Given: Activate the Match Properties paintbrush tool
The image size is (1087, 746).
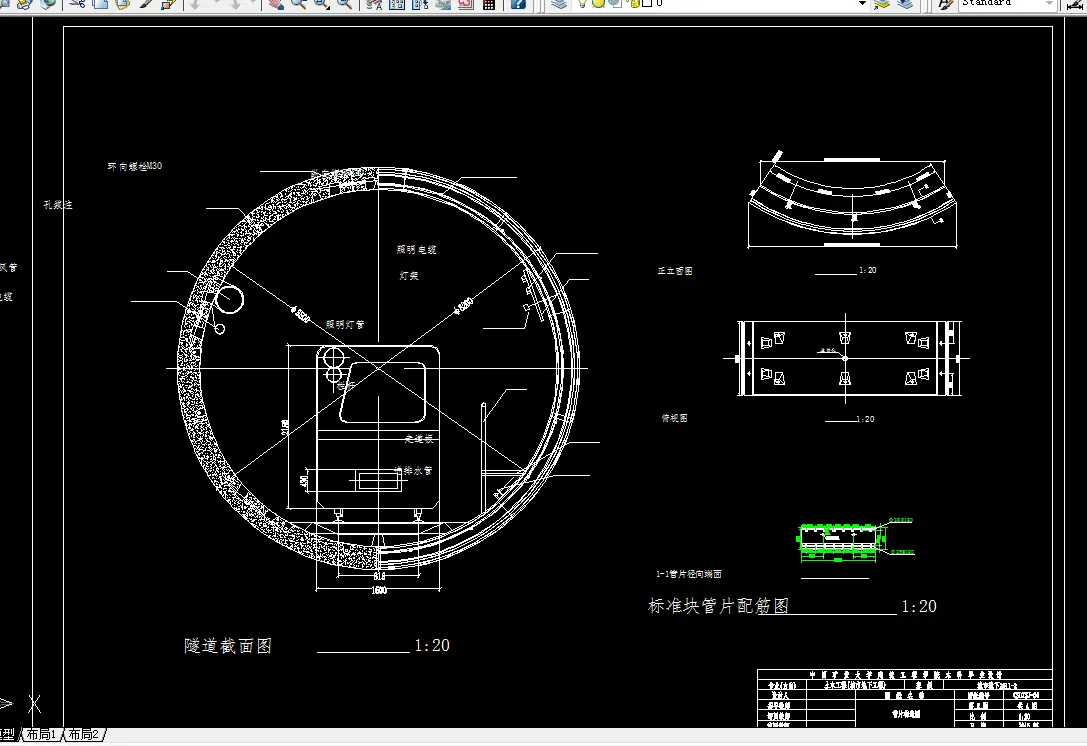Looking at the screenshot, I should [146, 3].
